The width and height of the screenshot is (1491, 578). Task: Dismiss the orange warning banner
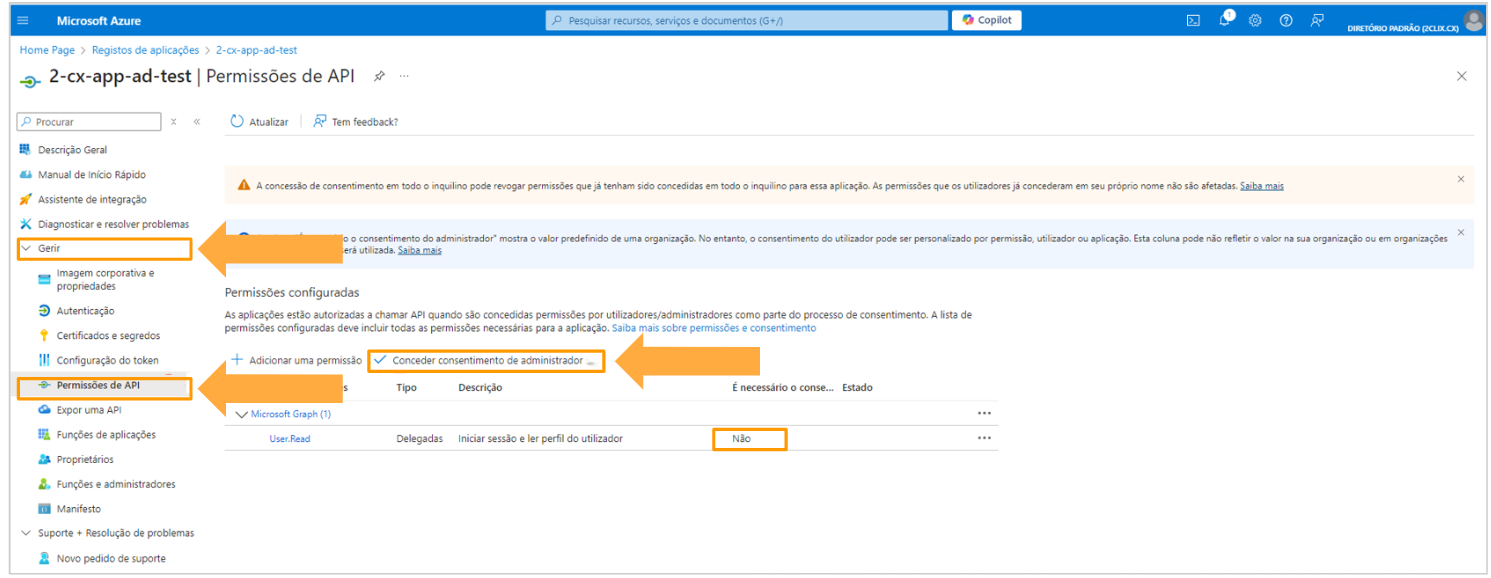(1460, 179)
